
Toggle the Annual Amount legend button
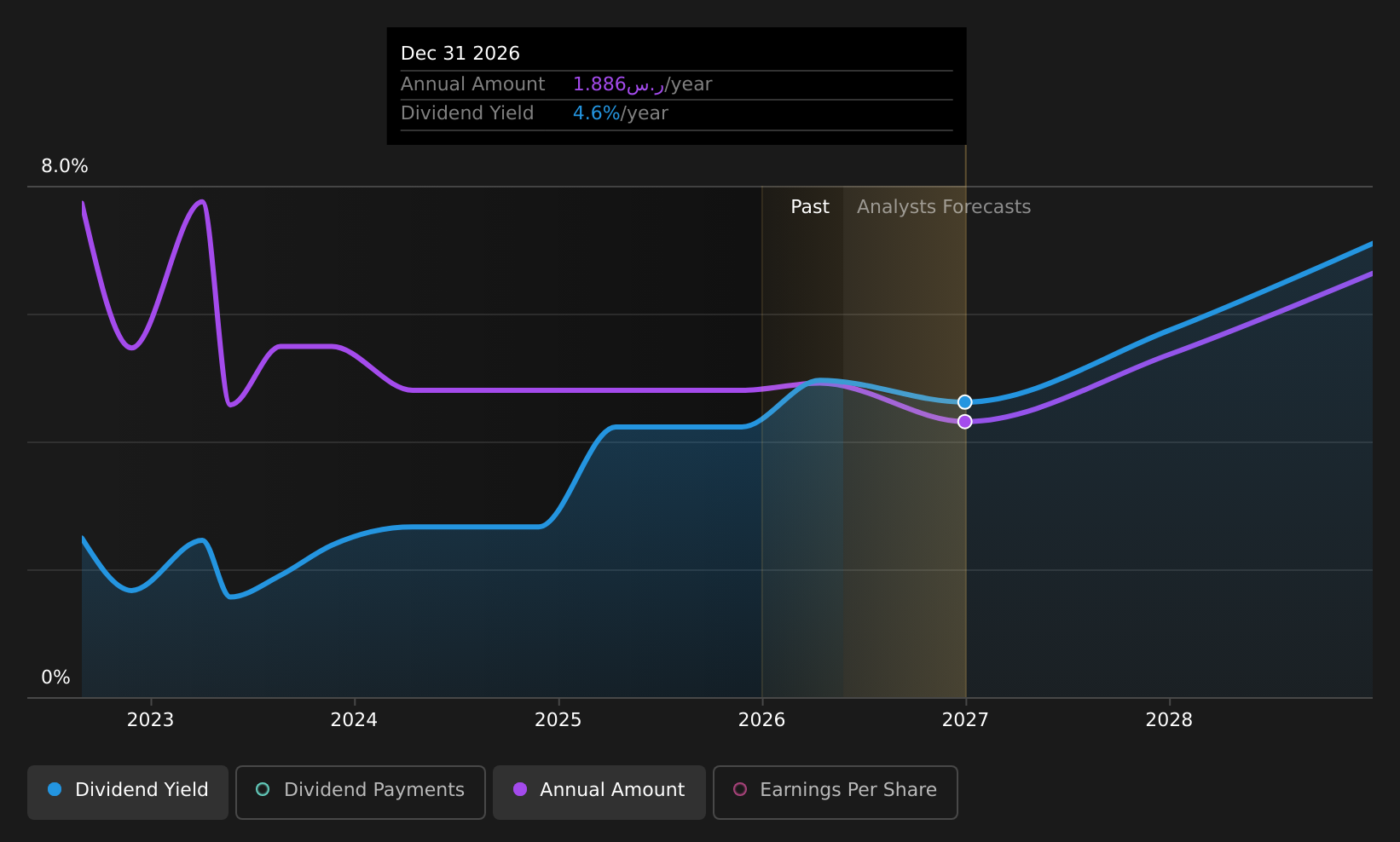(599, 793)
